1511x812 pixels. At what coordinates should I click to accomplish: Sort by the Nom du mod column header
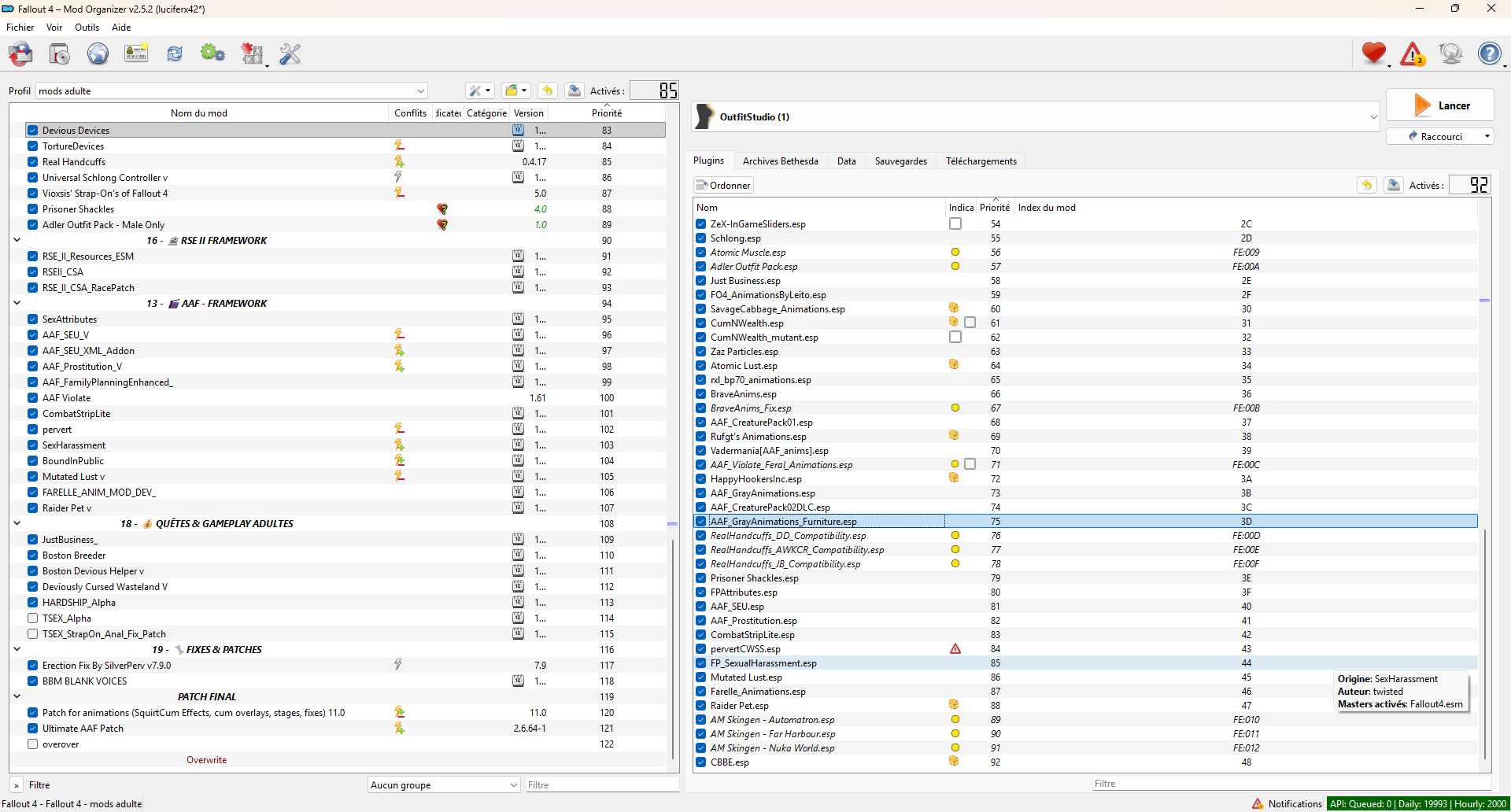[199, 113]
